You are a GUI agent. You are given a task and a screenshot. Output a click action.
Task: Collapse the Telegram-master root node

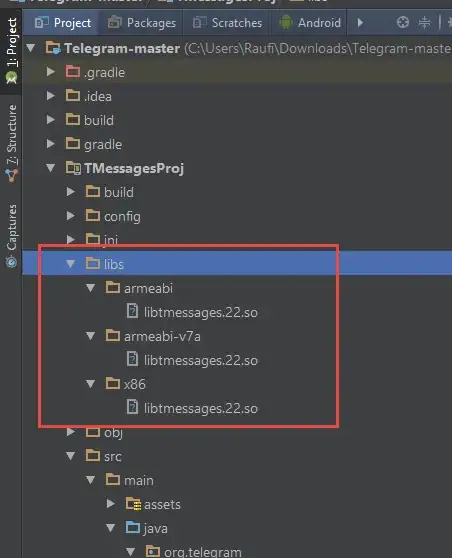tap(31, 48)
